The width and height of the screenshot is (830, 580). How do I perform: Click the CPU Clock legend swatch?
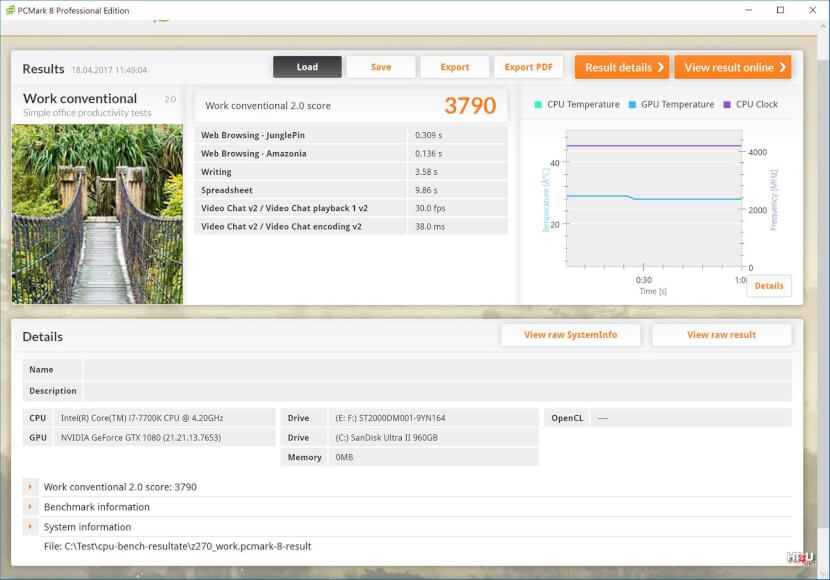click(x=727, y=105)
